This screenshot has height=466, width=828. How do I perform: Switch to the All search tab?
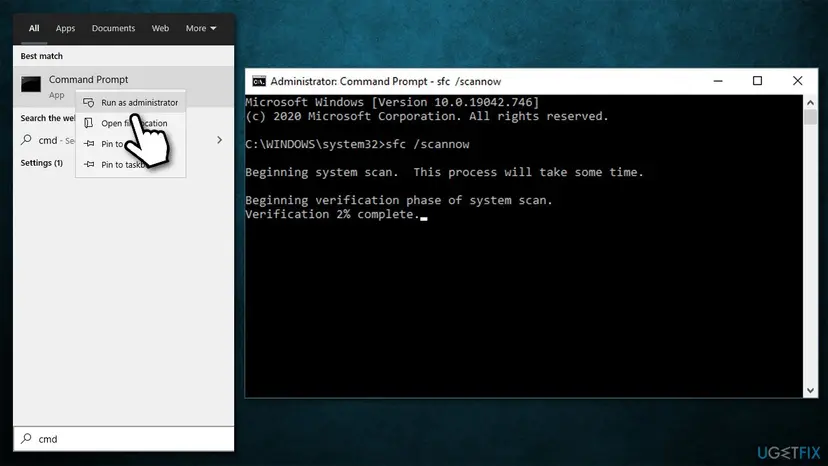tap(34, 29)
